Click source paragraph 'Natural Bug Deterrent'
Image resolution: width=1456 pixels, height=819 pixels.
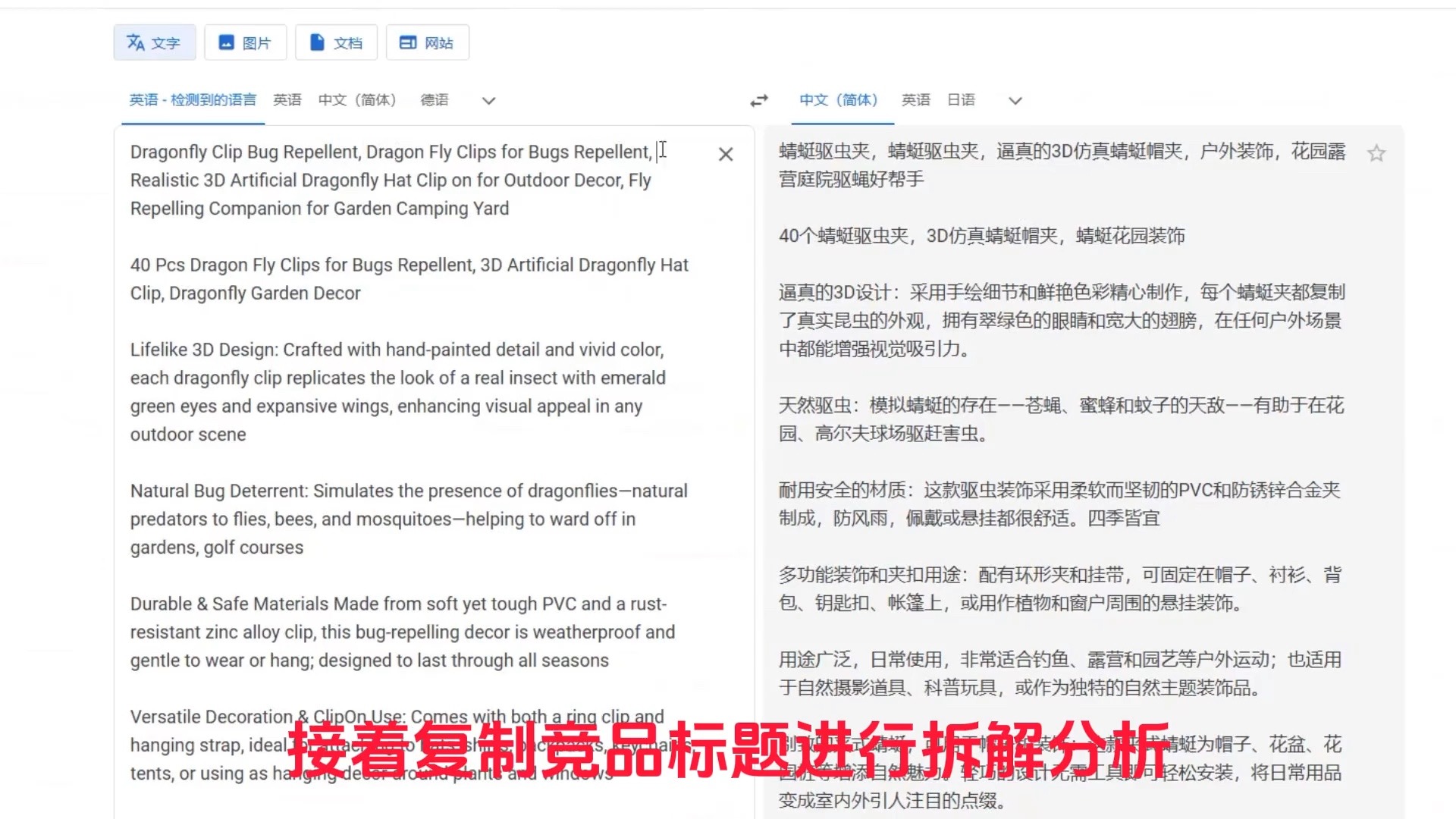[409, 519]
